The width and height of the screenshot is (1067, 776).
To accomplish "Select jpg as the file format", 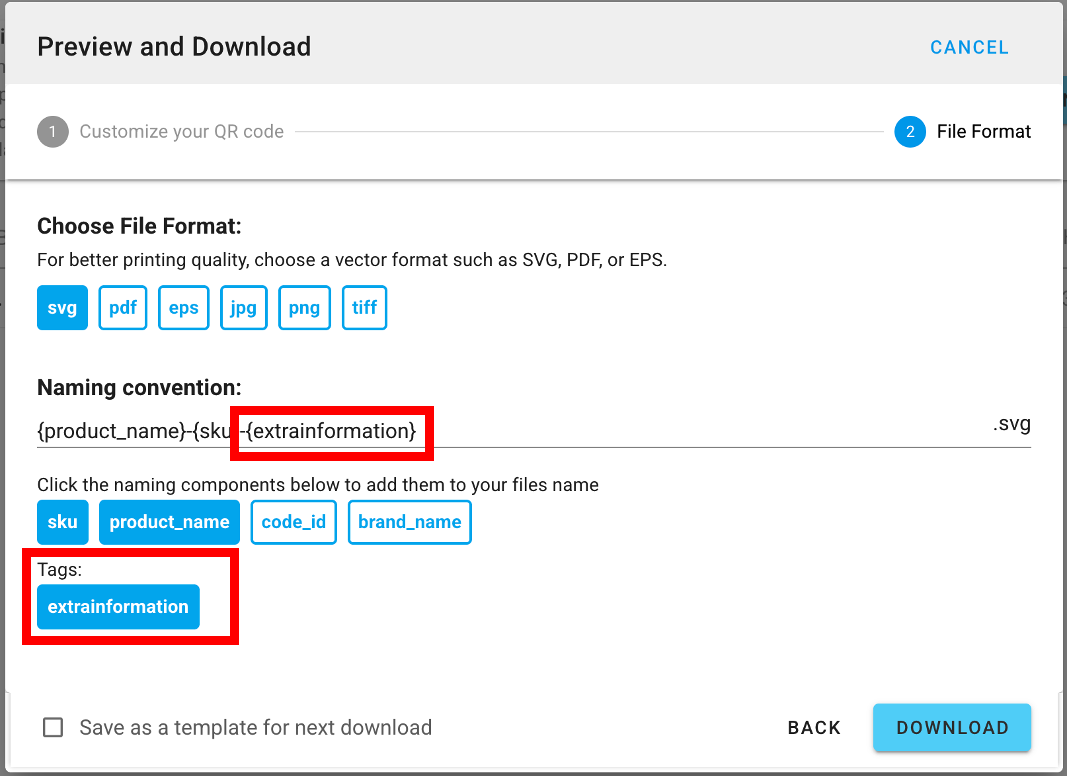I will point(243,308).
